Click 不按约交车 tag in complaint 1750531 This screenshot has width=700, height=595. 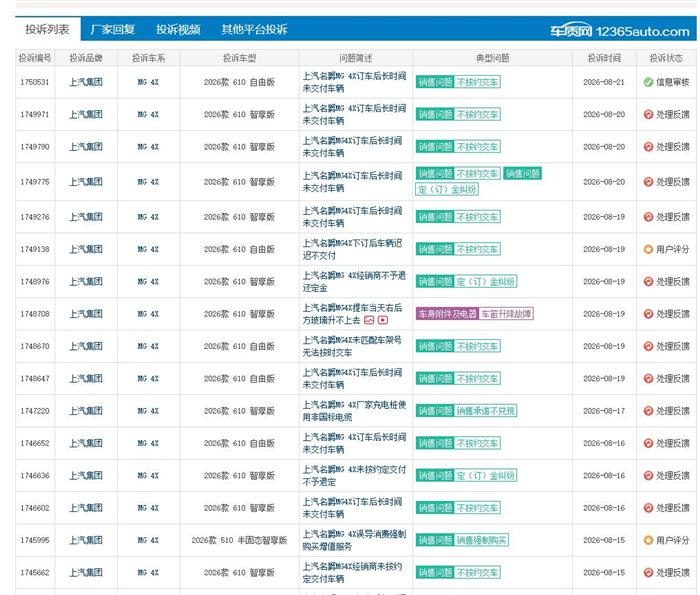click(477, 82)
